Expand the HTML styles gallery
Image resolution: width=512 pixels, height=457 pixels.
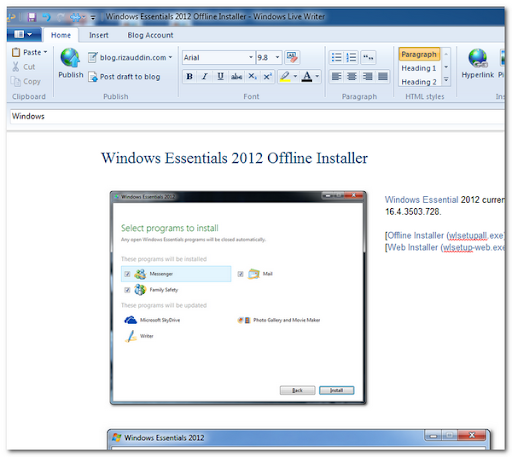[446, 80]
